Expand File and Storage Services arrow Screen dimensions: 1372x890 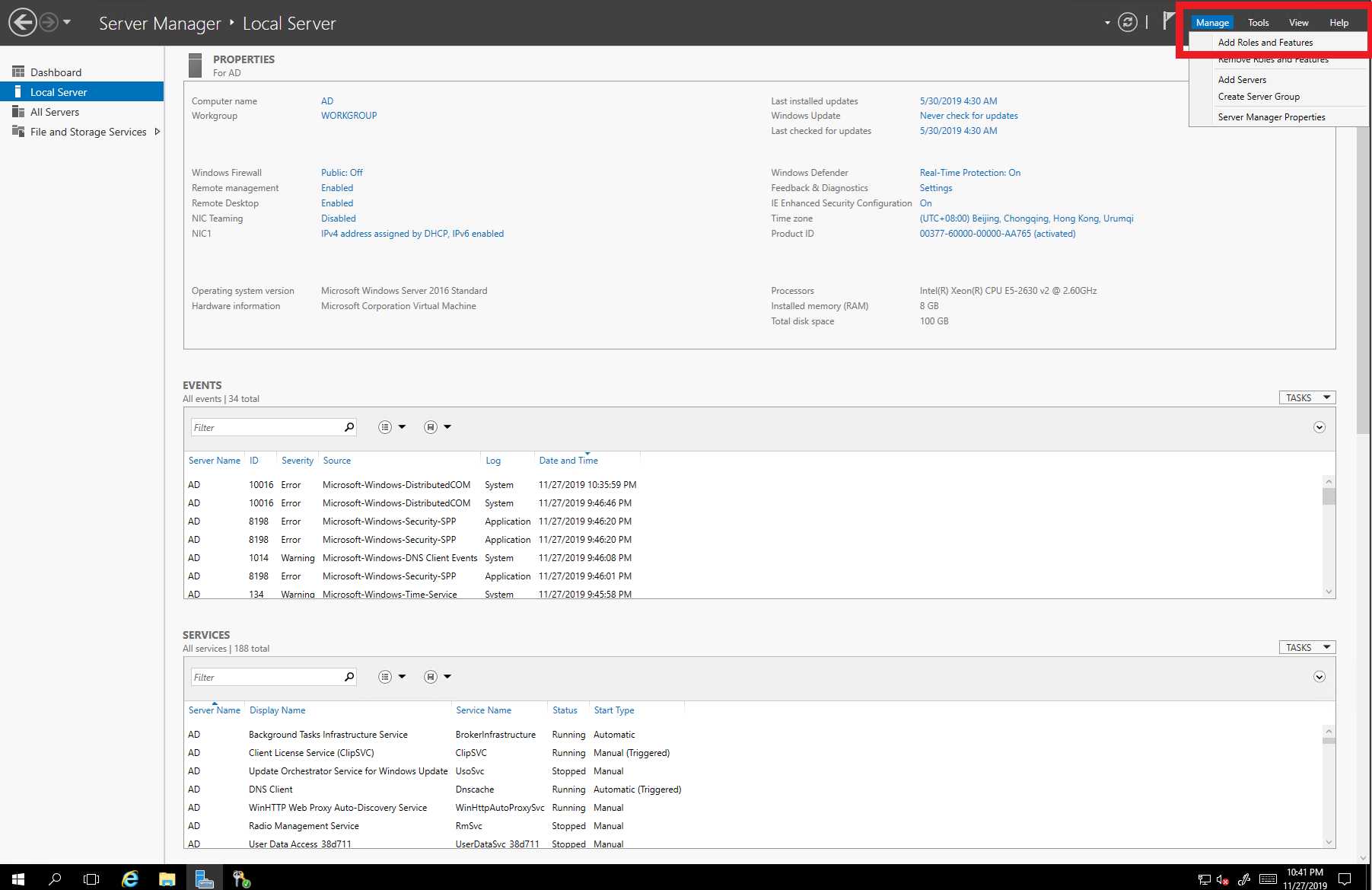tap(158, 132)
